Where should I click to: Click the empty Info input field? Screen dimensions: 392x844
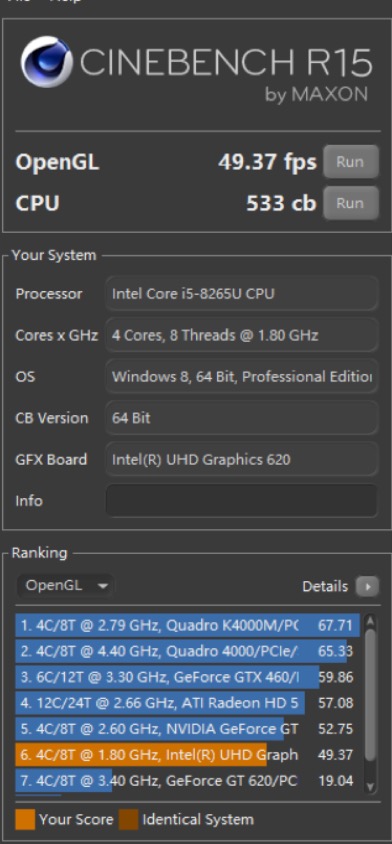point(242,501)
